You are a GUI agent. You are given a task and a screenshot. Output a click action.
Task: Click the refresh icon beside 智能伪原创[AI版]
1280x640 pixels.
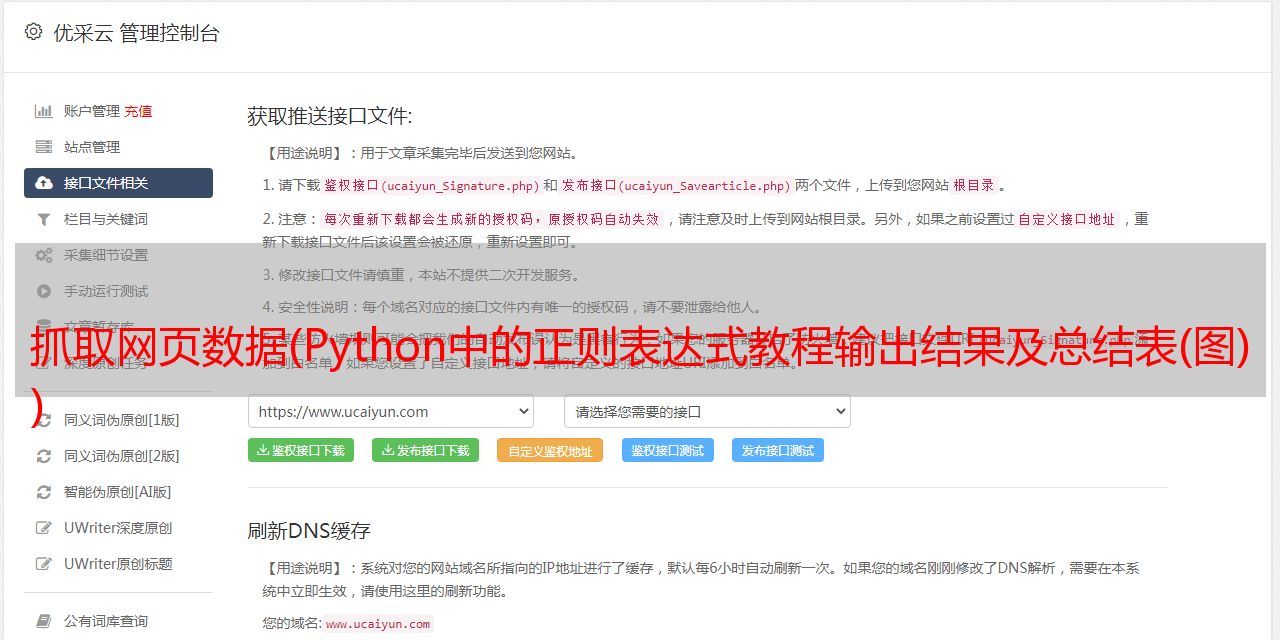click(44, 492)
